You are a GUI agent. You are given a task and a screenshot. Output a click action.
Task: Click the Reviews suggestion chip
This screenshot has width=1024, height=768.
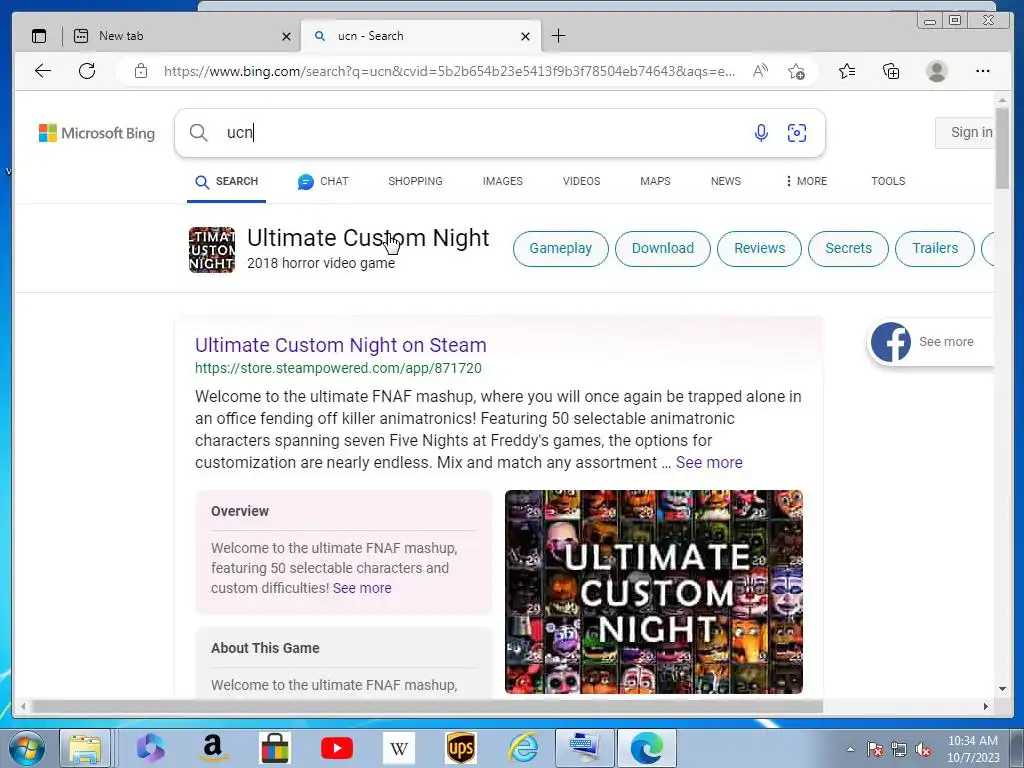[x=760, y=249]
